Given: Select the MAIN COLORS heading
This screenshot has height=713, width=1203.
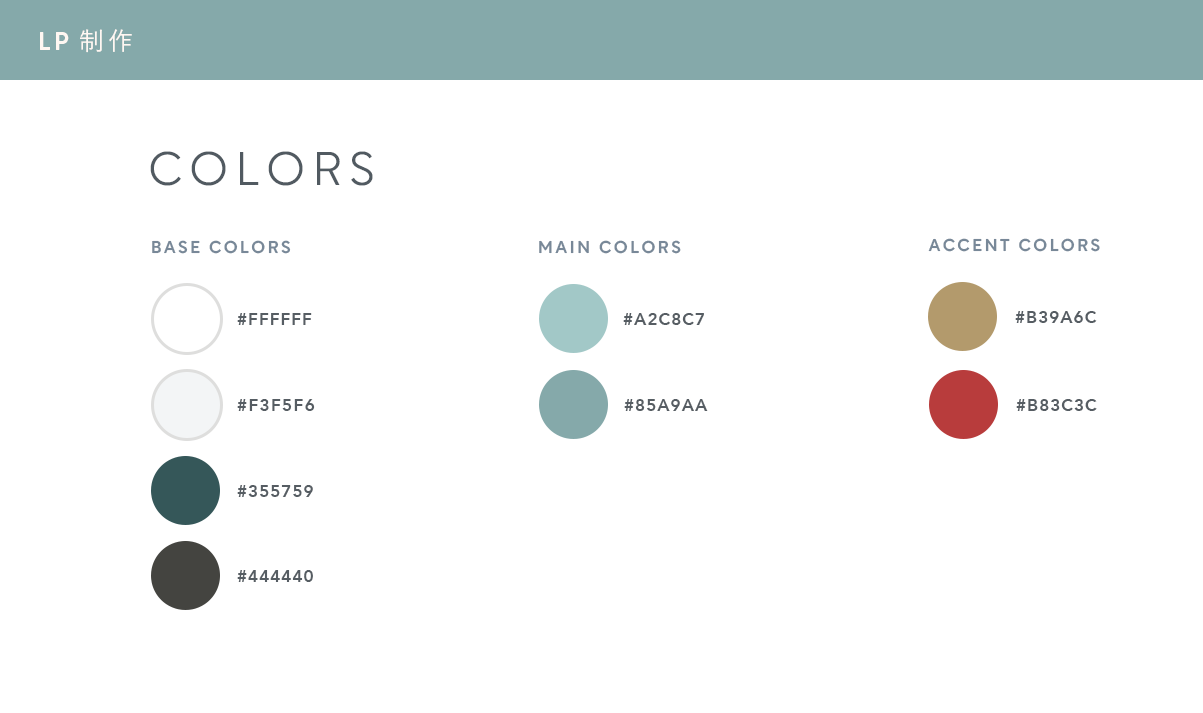Looking at the screenshot, I should coord(610,247).
